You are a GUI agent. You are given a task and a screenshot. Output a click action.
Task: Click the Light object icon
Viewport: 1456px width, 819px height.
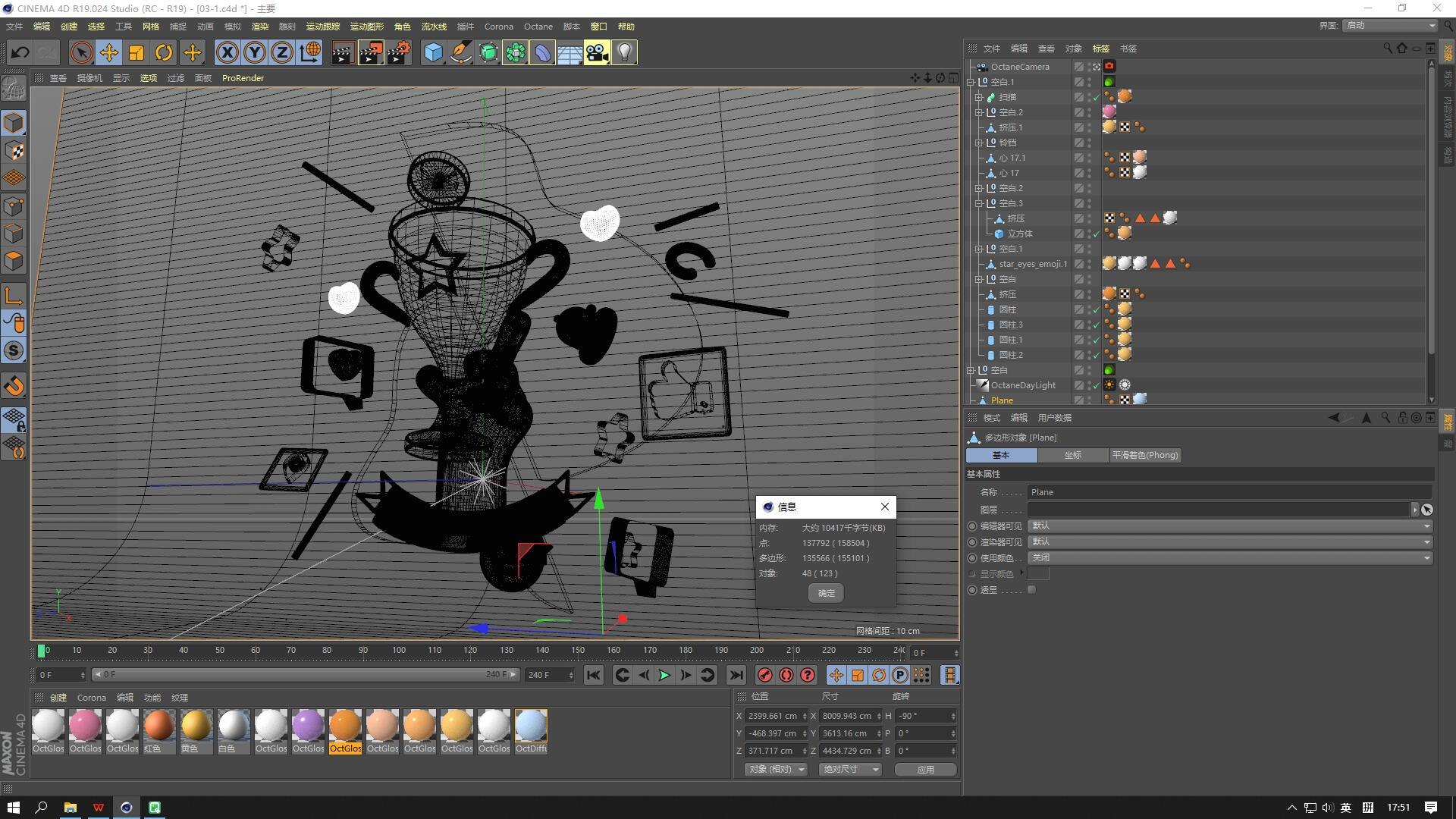click(624, 52)
